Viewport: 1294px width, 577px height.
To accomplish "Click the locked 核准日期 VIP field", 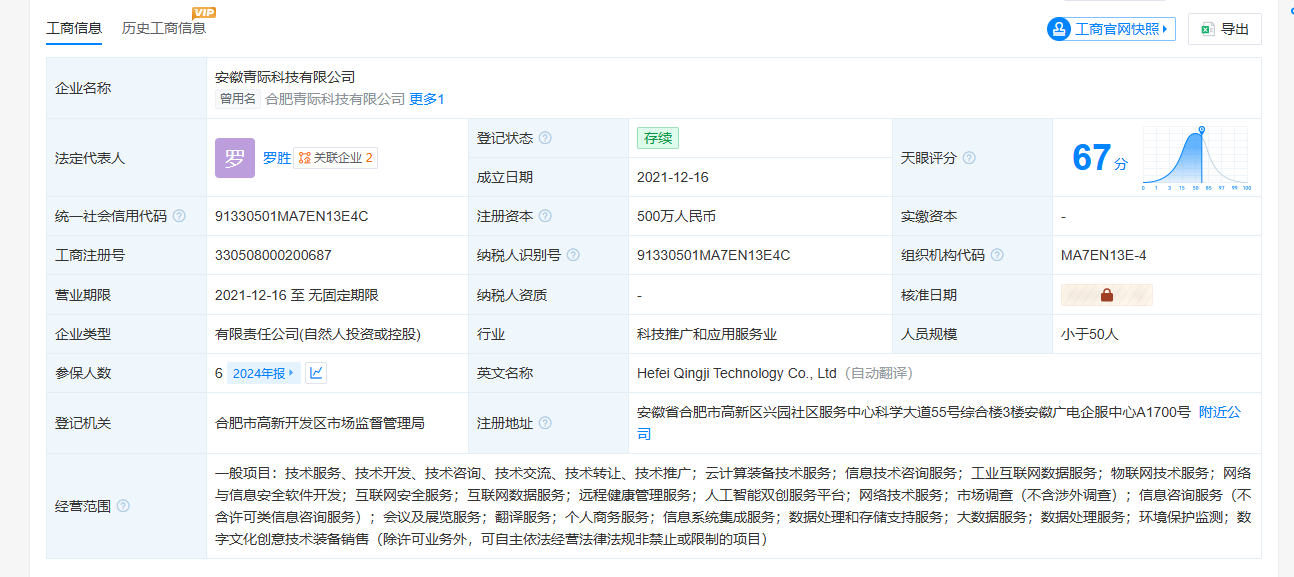I will pyautogui.click(x=1106, y=295).
